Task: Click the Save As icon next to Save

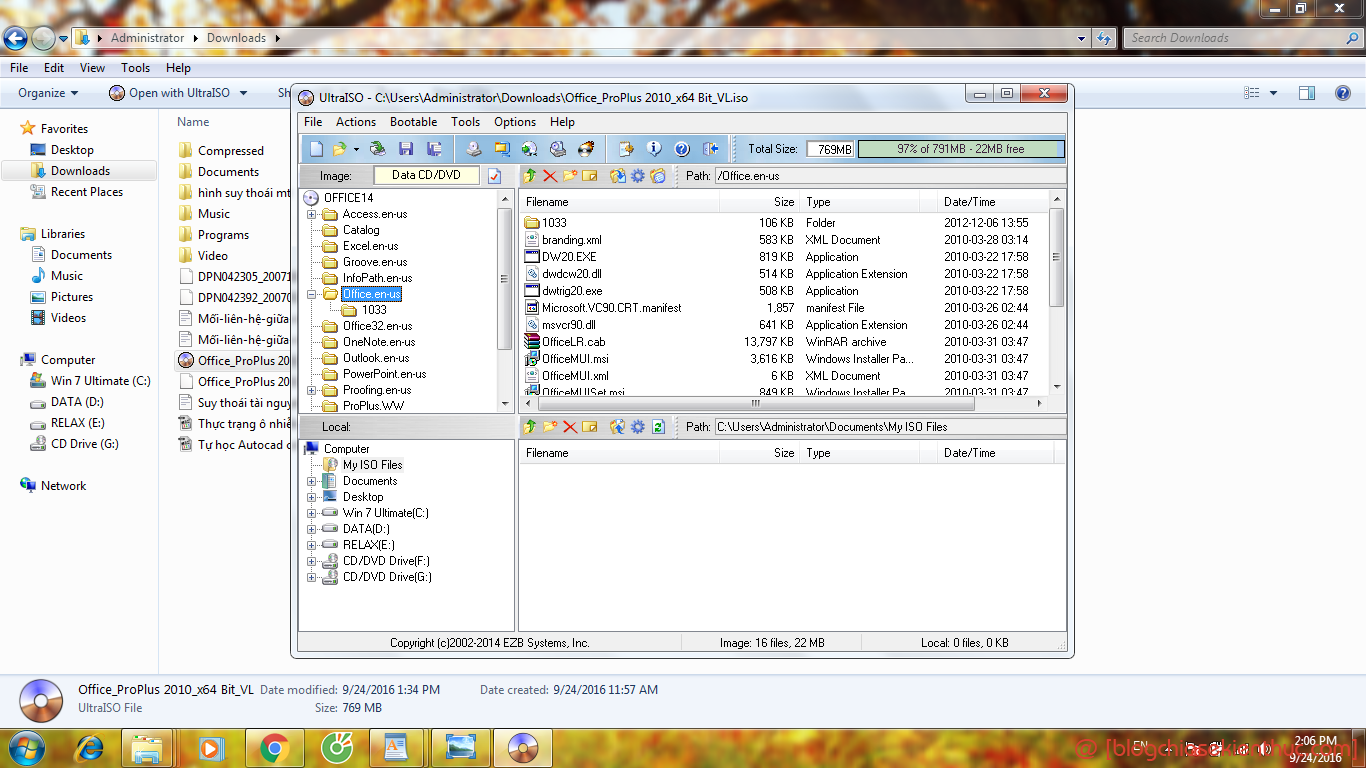Action: click(434, 149)
